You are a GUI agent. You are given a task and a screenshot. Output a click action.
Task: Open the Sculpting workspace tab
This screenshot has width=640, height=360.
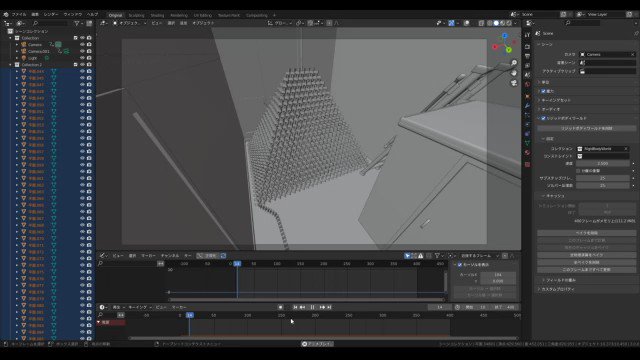(136, 16)
